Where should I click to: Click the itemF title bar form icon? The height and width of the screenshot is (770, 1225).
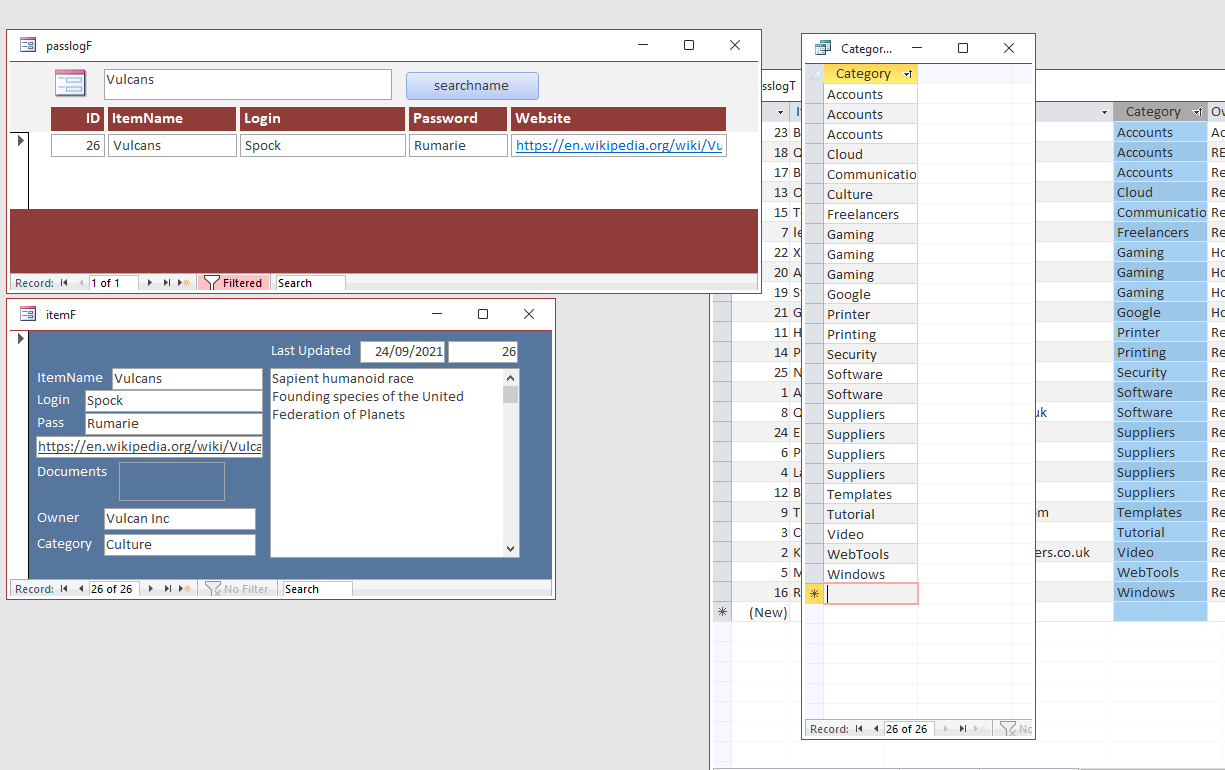click(x=28, y=314)
